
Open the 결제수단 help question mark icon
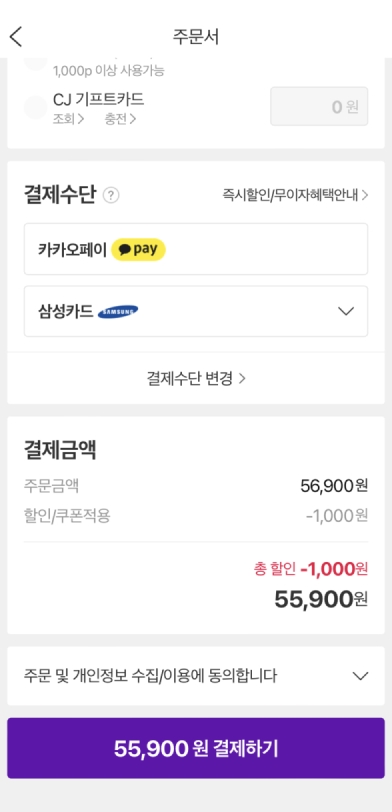pyautogui.click(x=111, y=195)
